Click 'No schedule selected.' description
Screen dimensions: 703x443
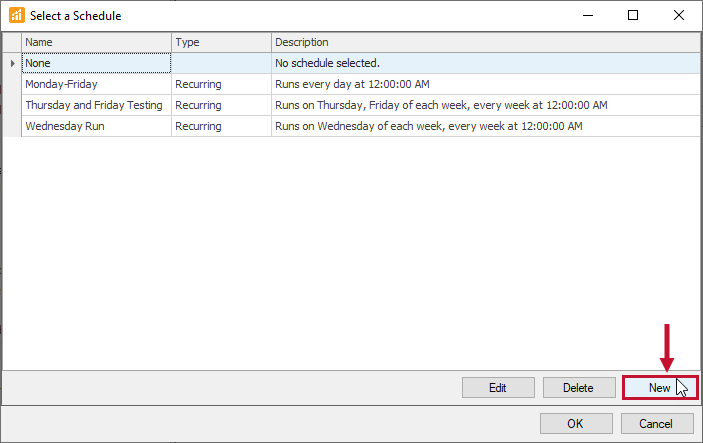[x=486, y=63]
